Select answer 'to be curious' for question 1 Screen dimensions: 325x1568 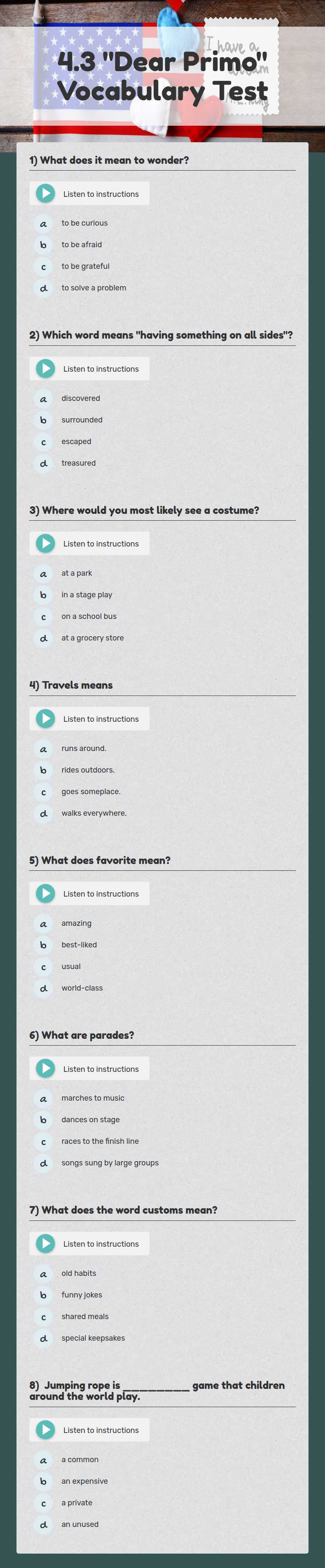tap(84, 223)
